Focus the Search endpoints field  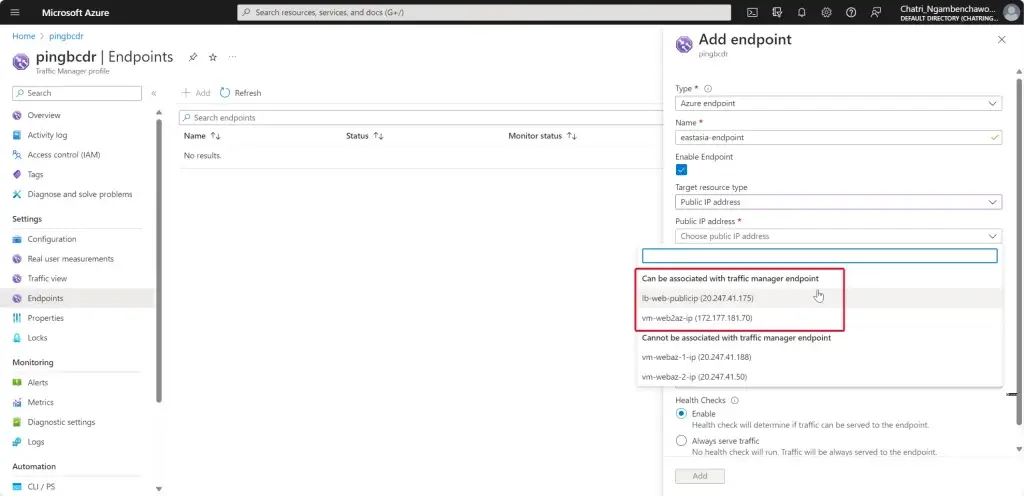[421, 118]
